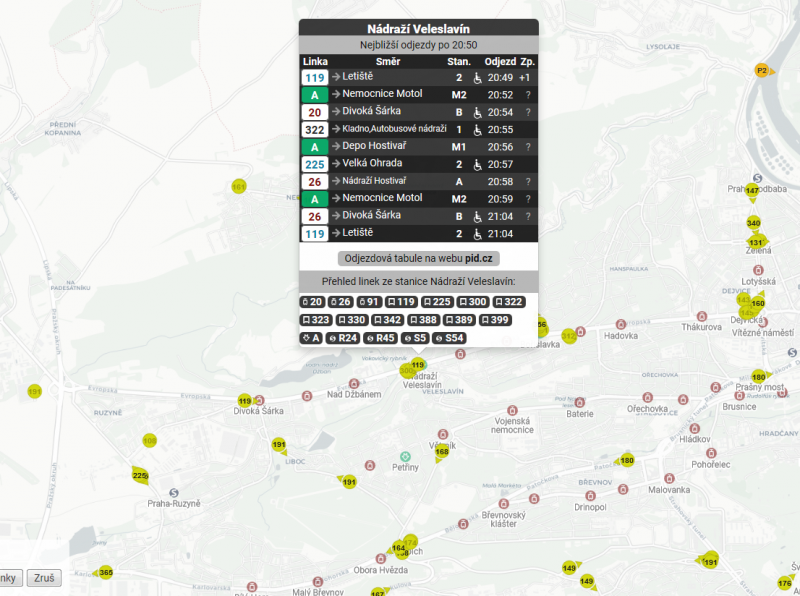800x596 pixels.
Task: Open bus line 389 badge
Action: pos(459,320)
